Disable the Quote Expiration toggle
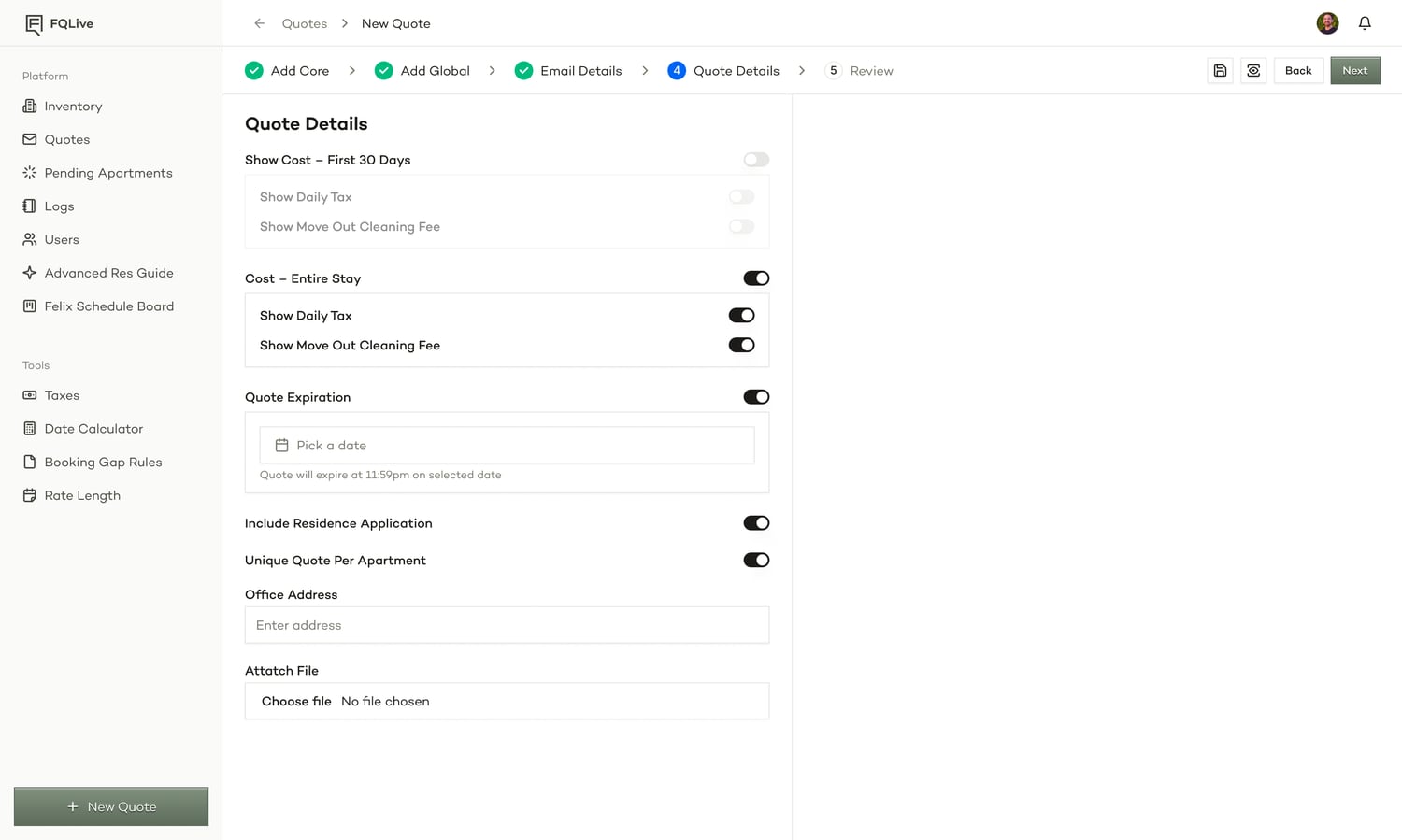The width and height of the screenshot is (1402, 840). pos(756,397)
